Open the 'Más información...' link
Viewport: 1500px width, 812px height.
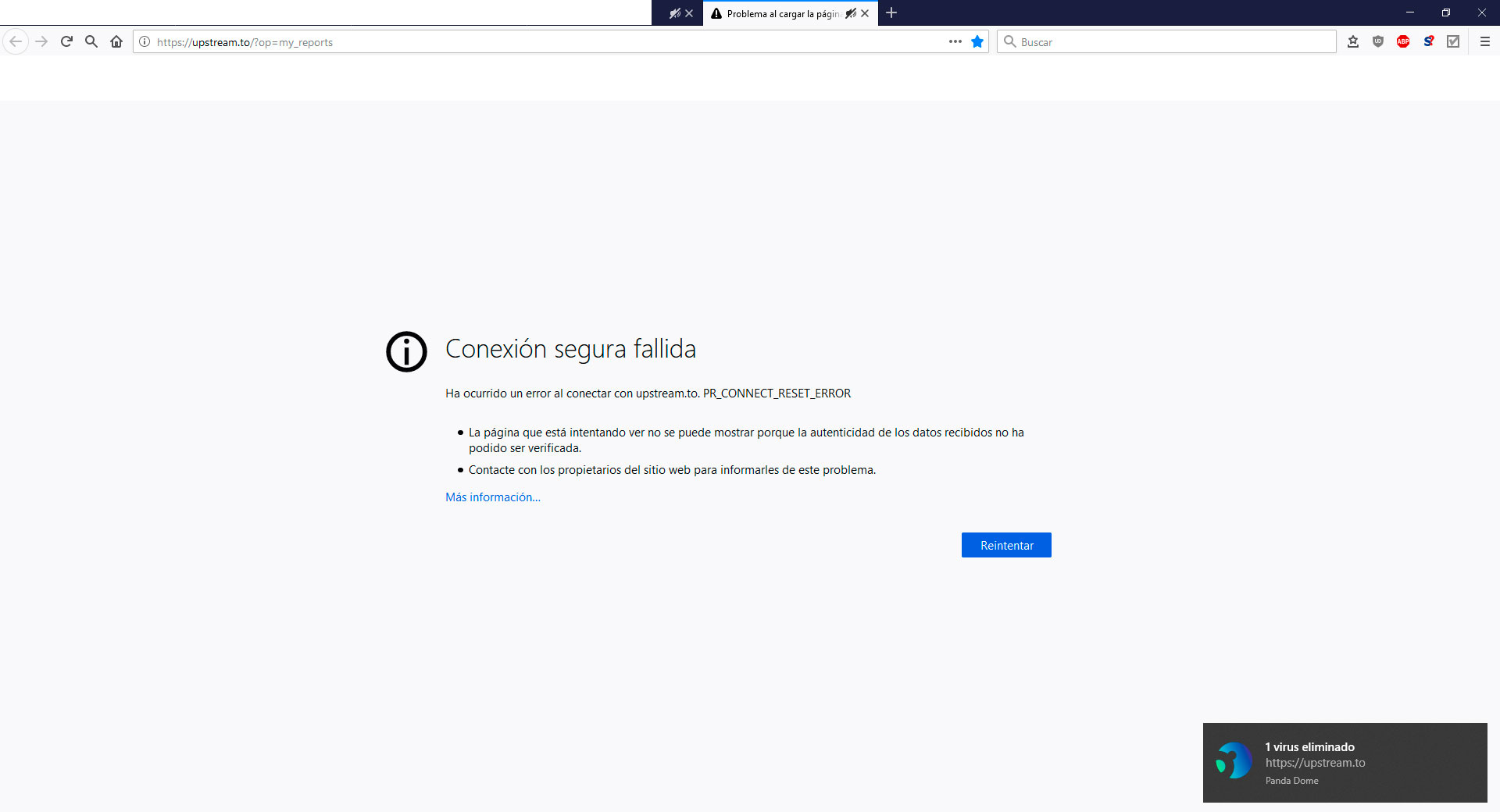pos(493,497)
